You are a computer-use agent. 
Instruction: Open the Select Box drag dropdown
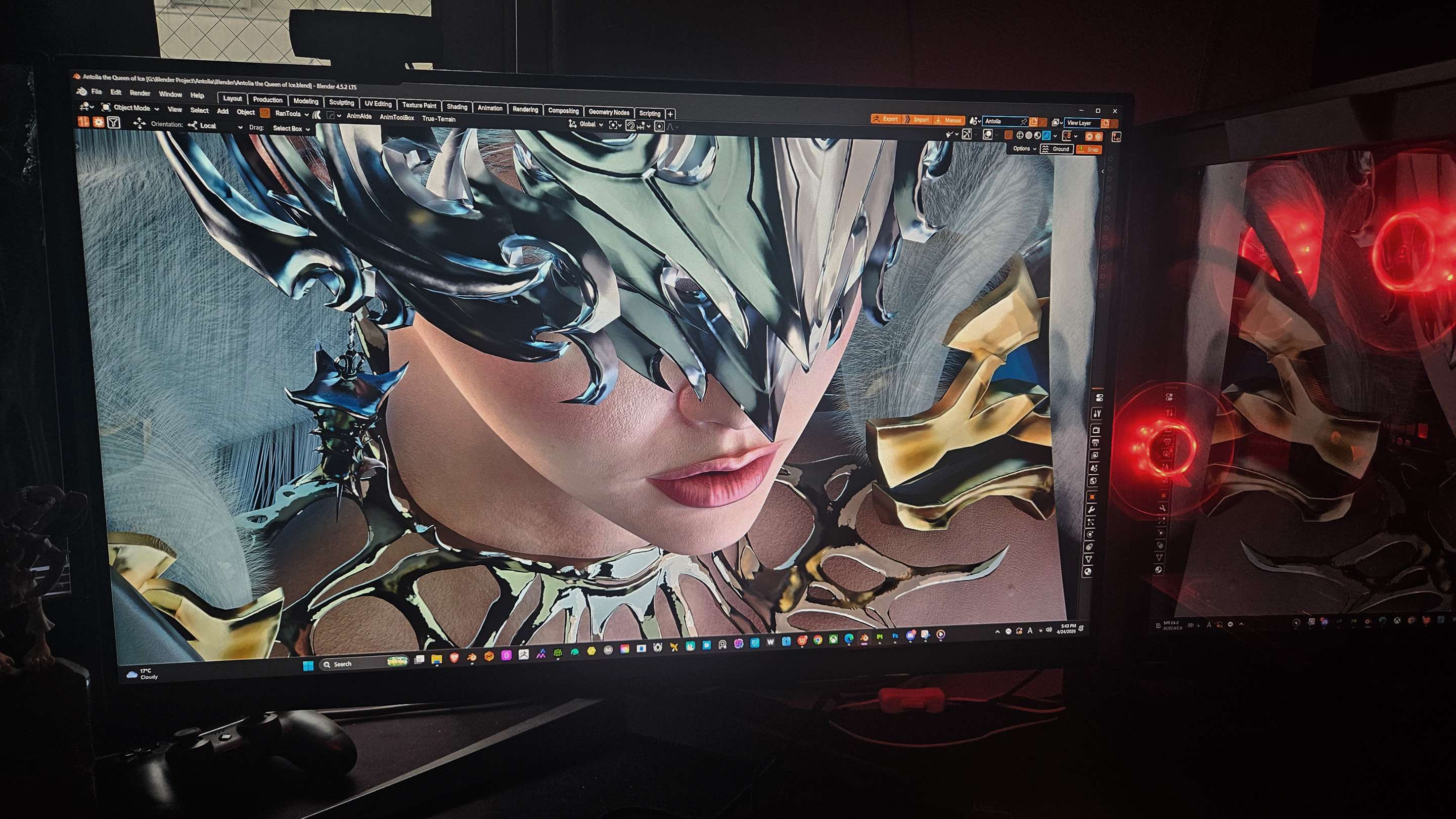[291, 128]
